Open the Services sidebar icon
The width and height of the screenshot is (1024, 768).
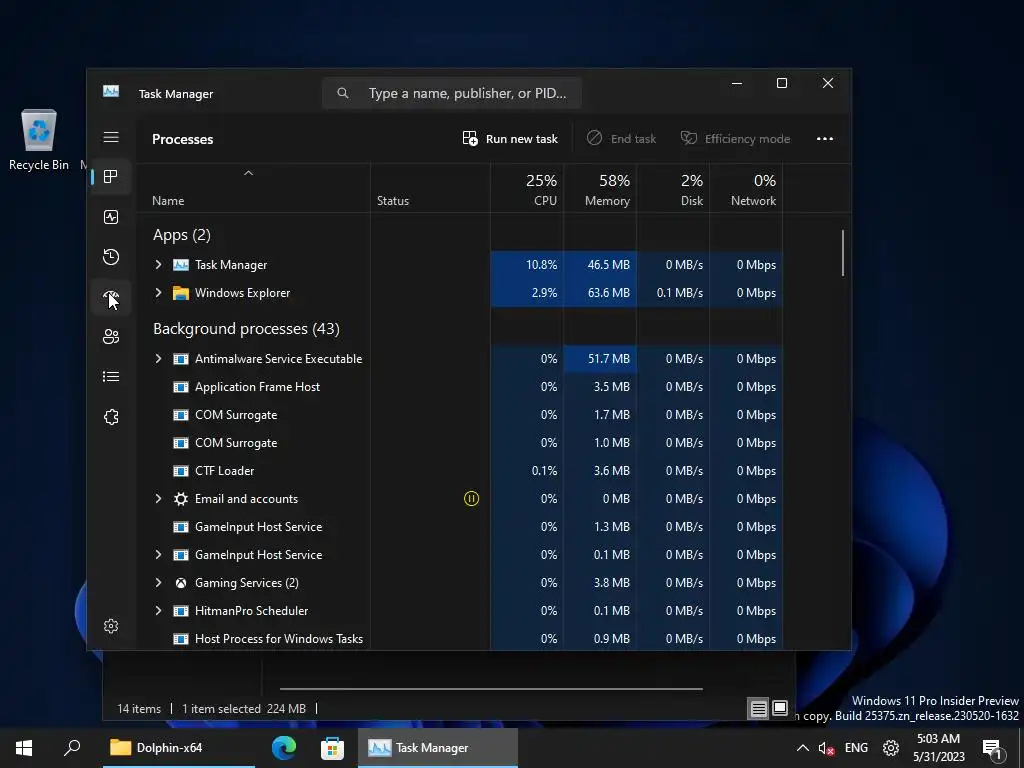click(x=111, y=417)
